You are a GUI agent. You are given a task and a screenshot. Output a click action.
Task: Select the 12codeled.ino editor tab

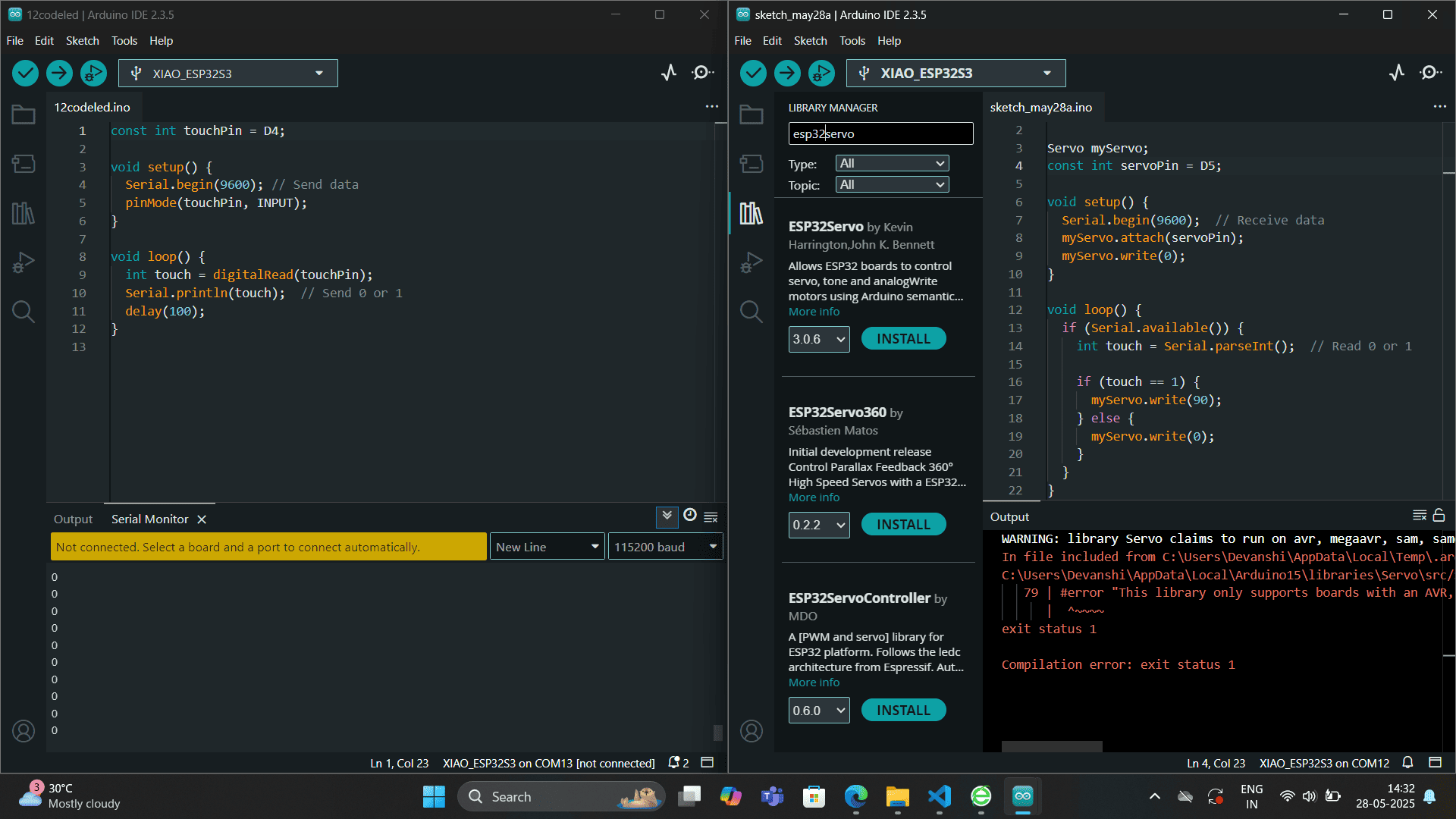point(92,107)
